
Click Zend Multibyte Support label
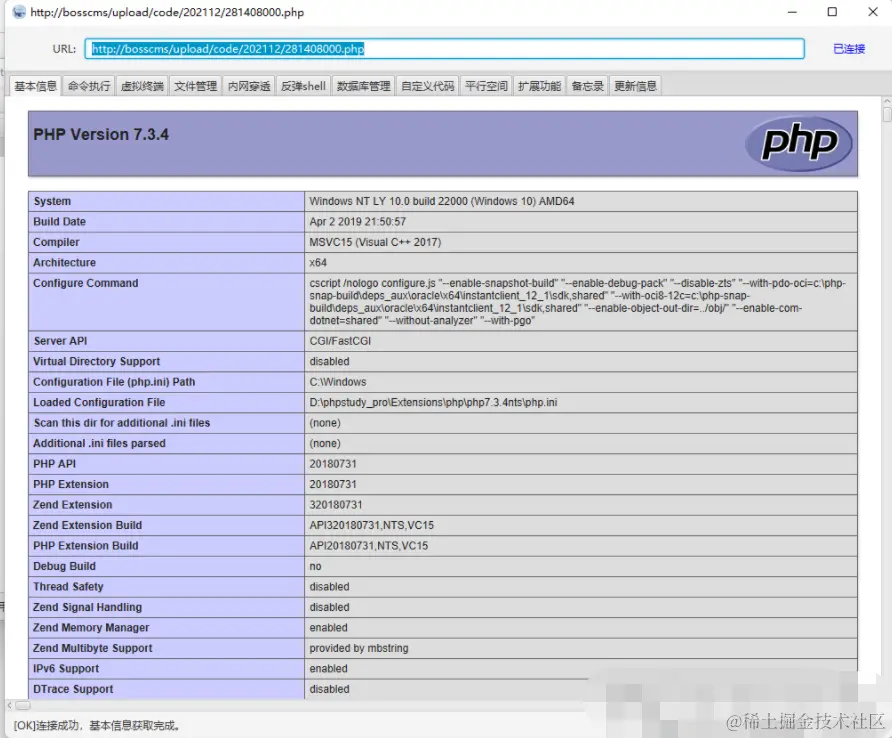point(93,649)
